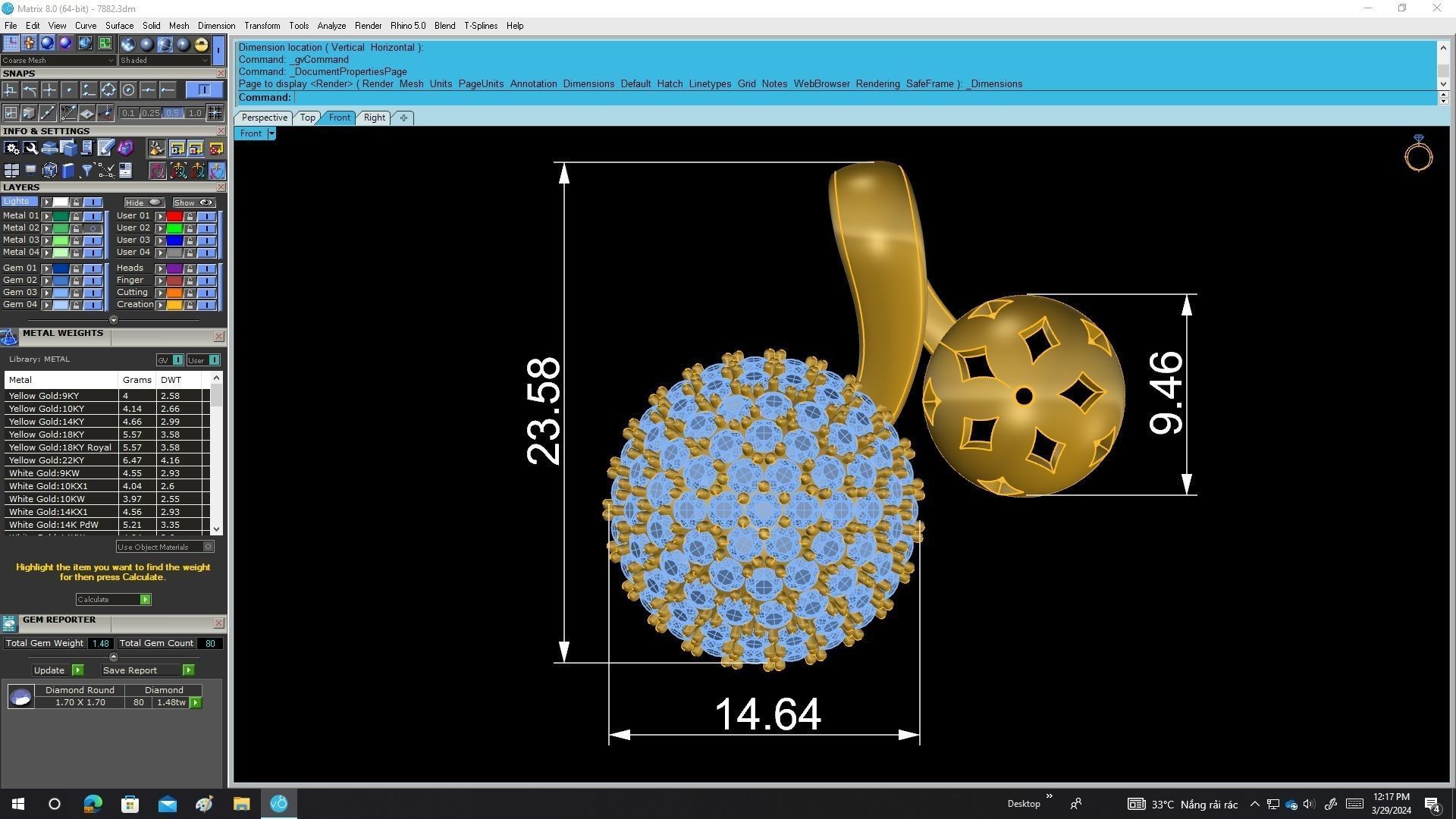Click the Hide layers button
Viewport: 1456px width, 819px height.
point(144,202)
